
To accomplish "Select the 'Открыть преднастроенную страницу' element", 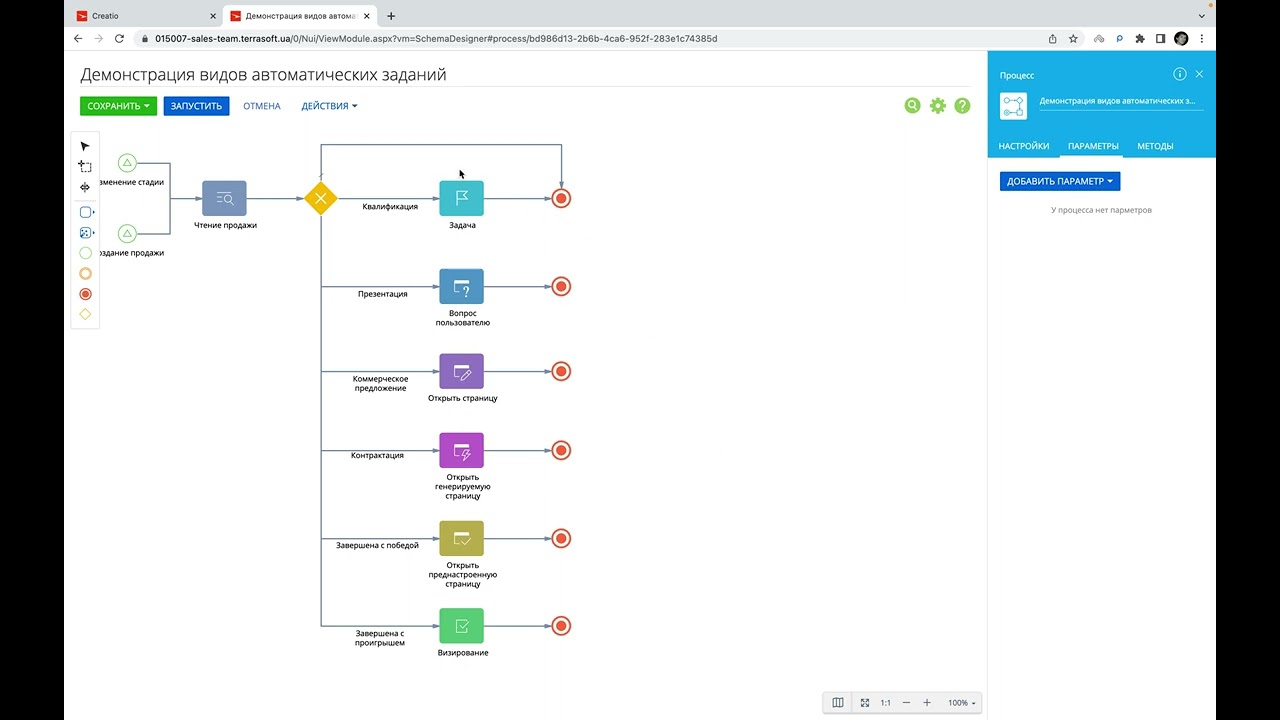I will [x=461, y=538].
